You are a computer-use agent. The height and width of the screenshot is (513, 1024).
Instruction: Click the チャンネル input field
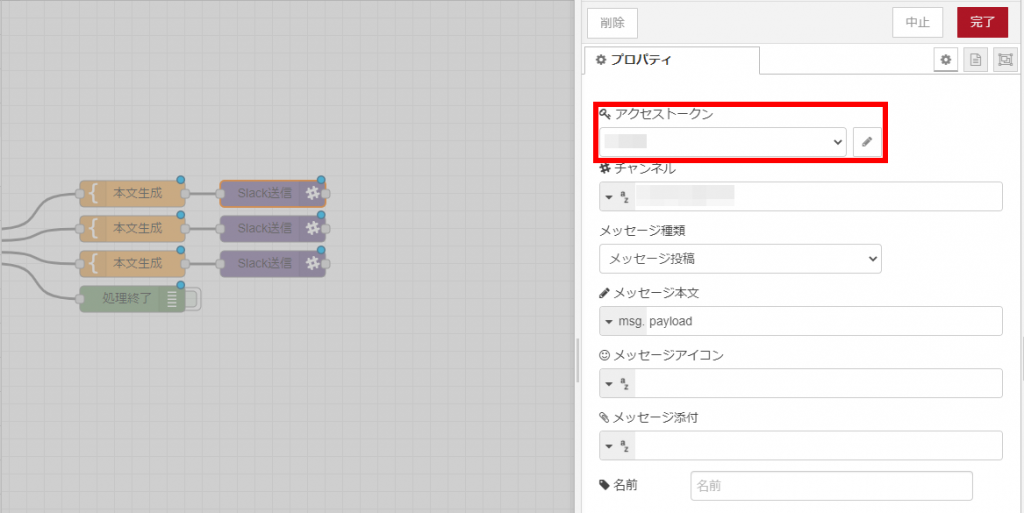point(818,196)
